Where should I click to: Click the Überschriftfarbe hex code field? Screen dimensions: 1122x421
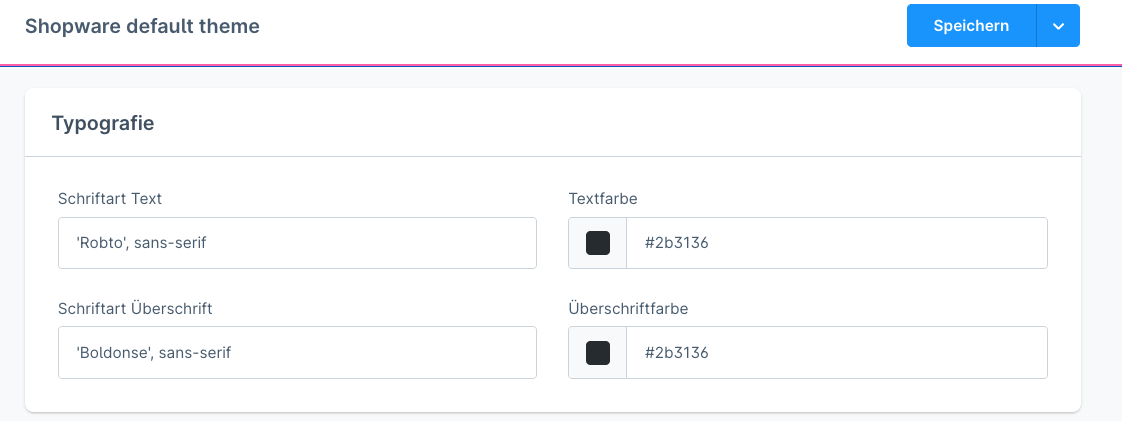(850, 353)
